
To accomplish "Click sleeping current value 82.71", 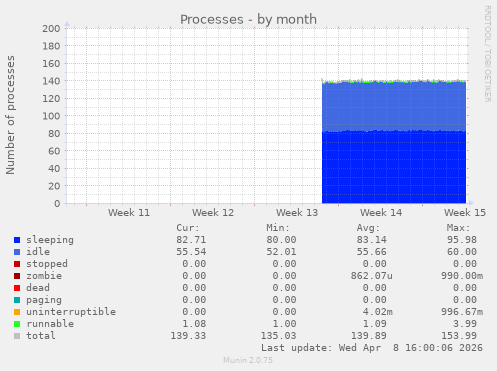I will coord(191,240).
